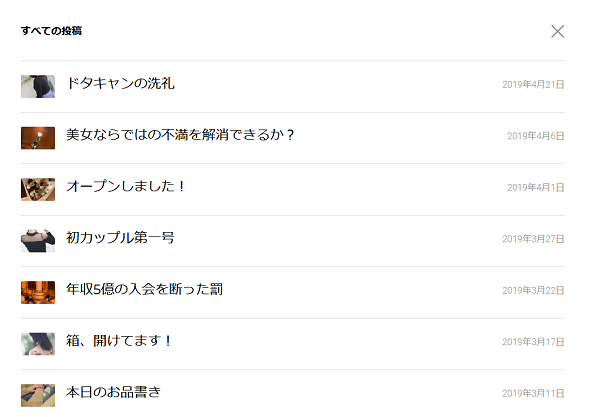Click thumbnail for 年収5億の入会を断った罰
The height and width of the screenshot is (417, 600).
pyautogui.click(x=38, y=292)
